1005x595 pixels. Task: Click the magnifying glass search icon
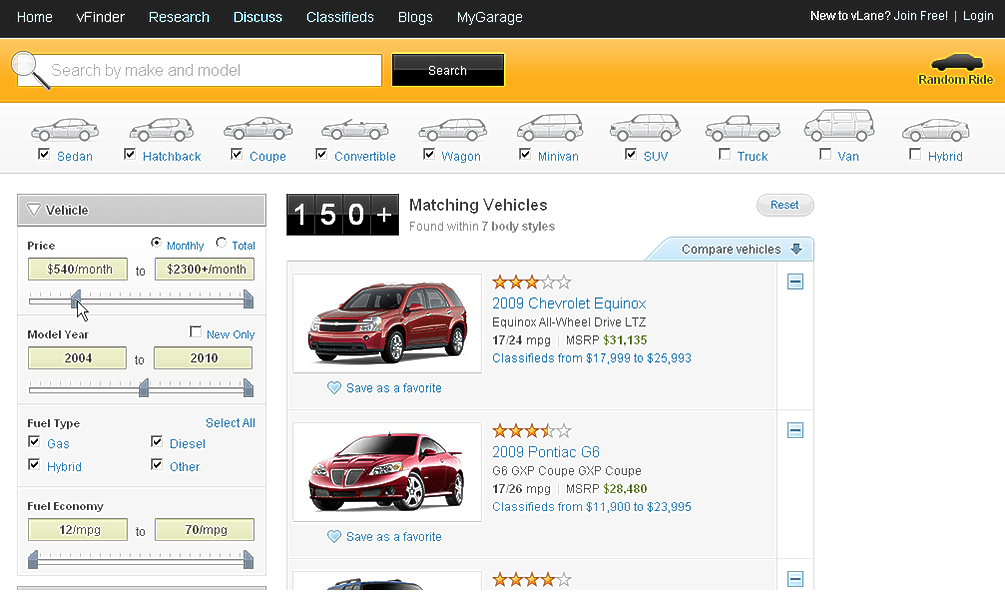(x=32, y=69)
